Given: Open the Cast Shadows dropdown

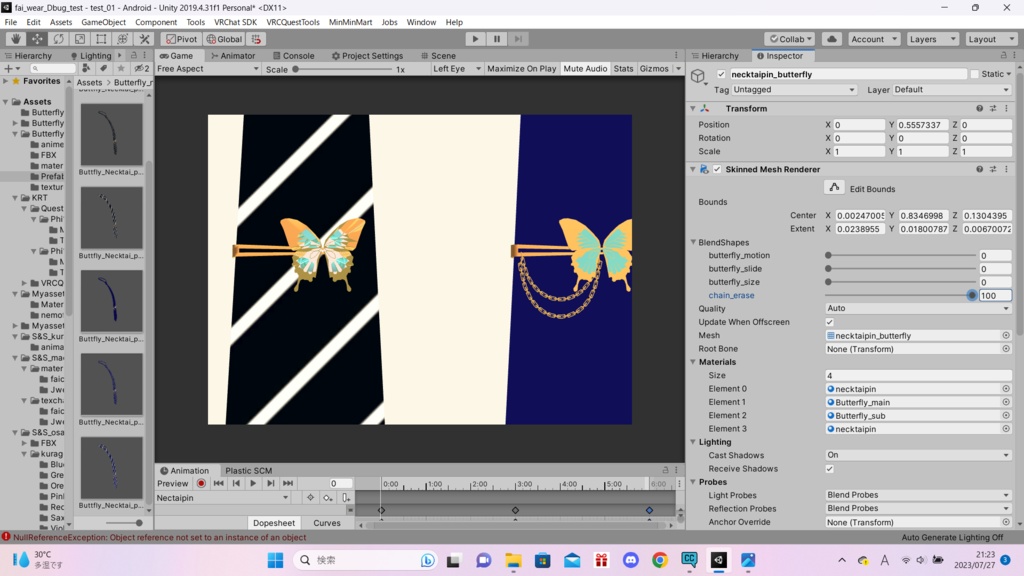Looking at the screenshot, I should 918,455.
